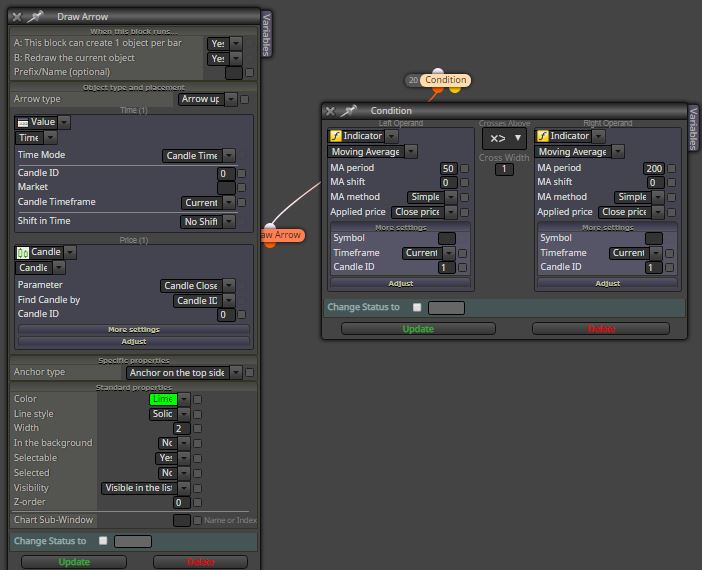702x570 pixels.
Task: Pin the Draw Arrow panel
Action: pos(35,17)
